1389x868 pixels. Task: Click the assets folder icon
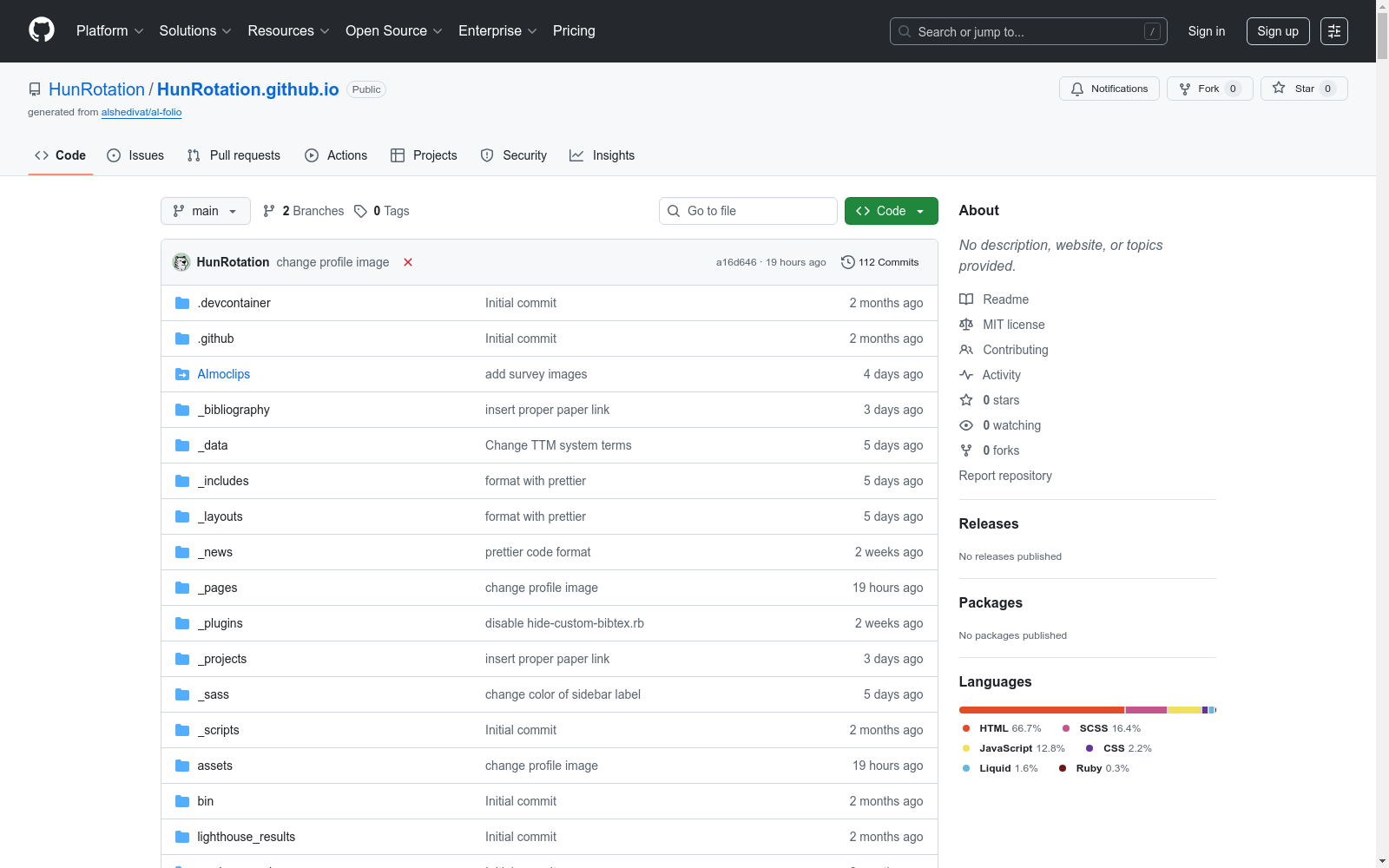tap(182, 766)
